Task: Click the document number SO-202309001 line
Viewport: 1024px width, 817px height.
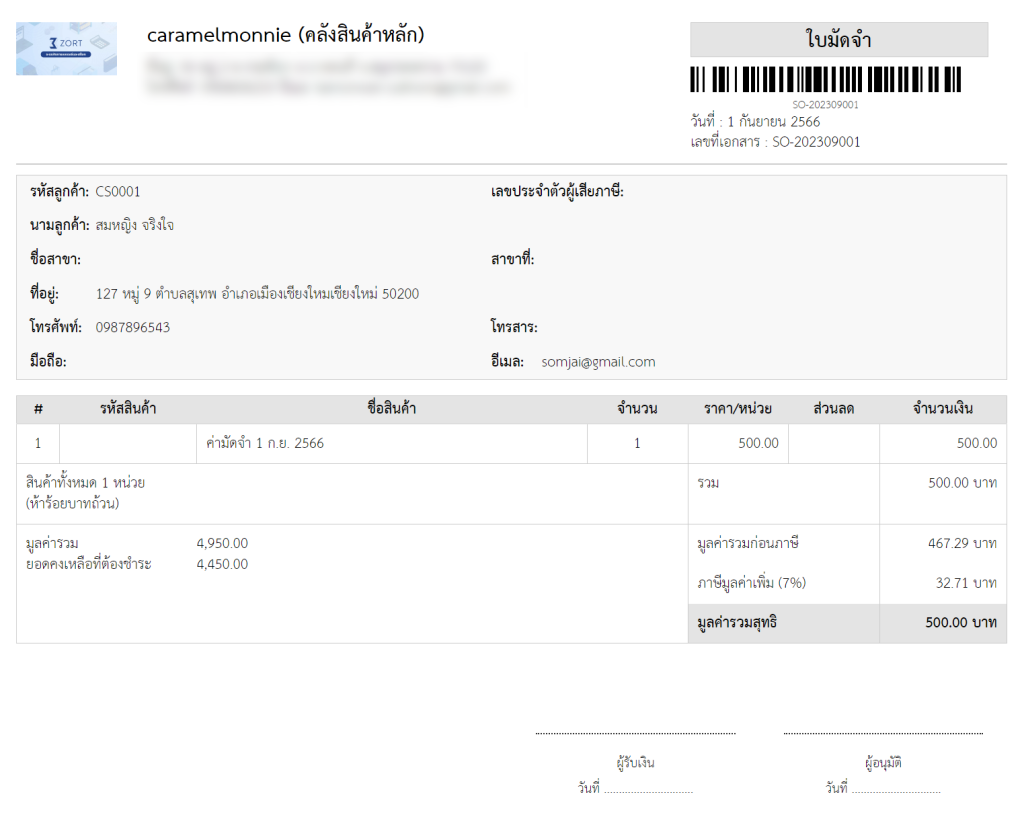Action: tap(775, 142)
